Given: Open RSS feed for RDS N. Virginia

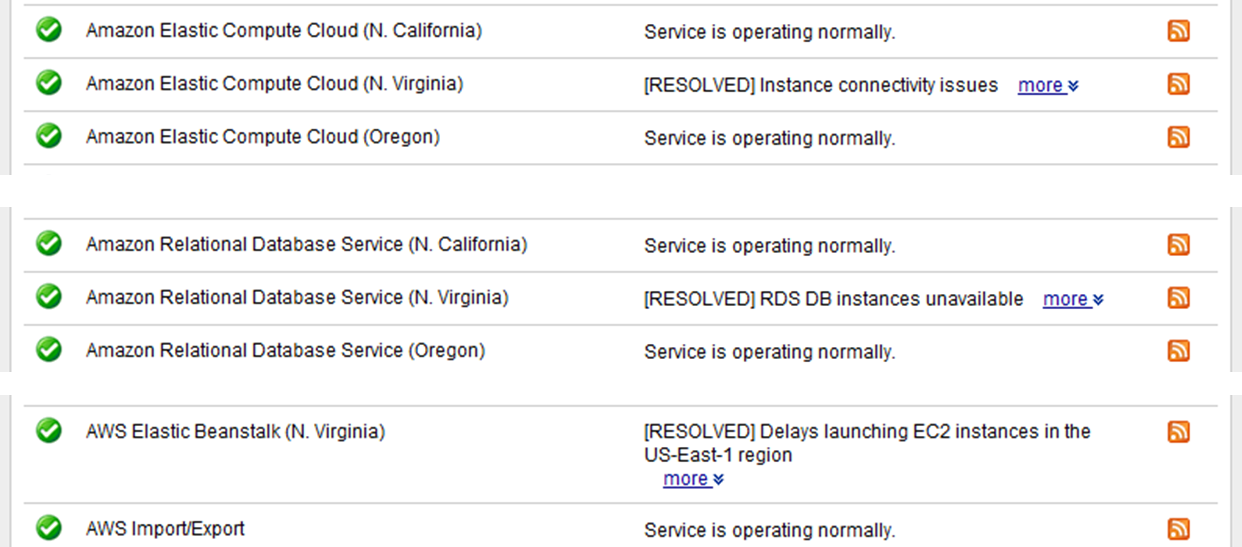Looking at the screenshot, I should click(x=1179, y=297).
